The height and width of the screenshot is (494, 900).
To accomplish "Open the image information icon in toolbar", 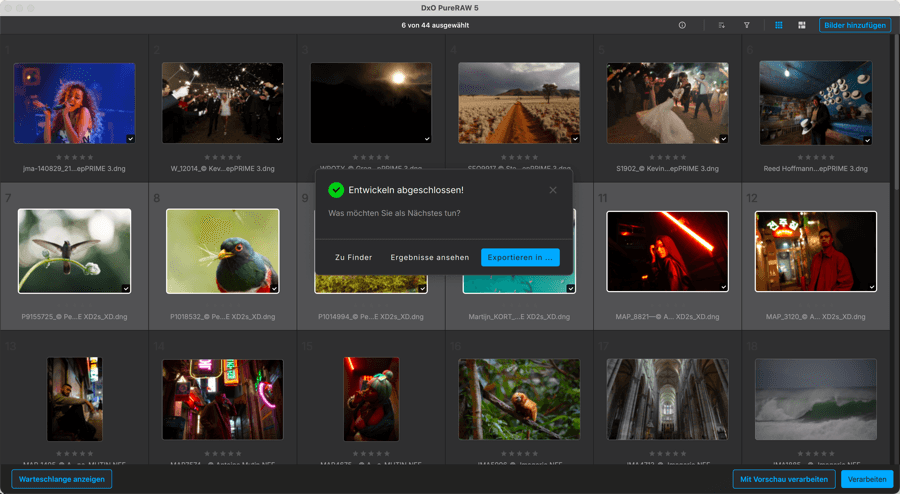I will [x=682, y=25].
